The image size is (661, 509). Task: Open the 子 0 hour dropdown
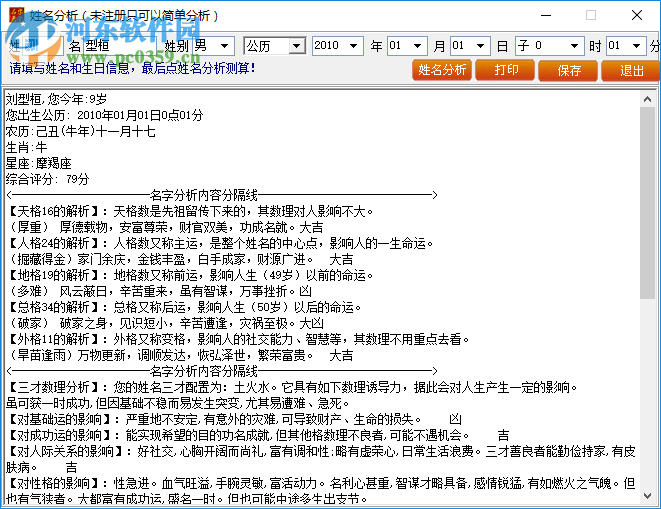point(574,46)
